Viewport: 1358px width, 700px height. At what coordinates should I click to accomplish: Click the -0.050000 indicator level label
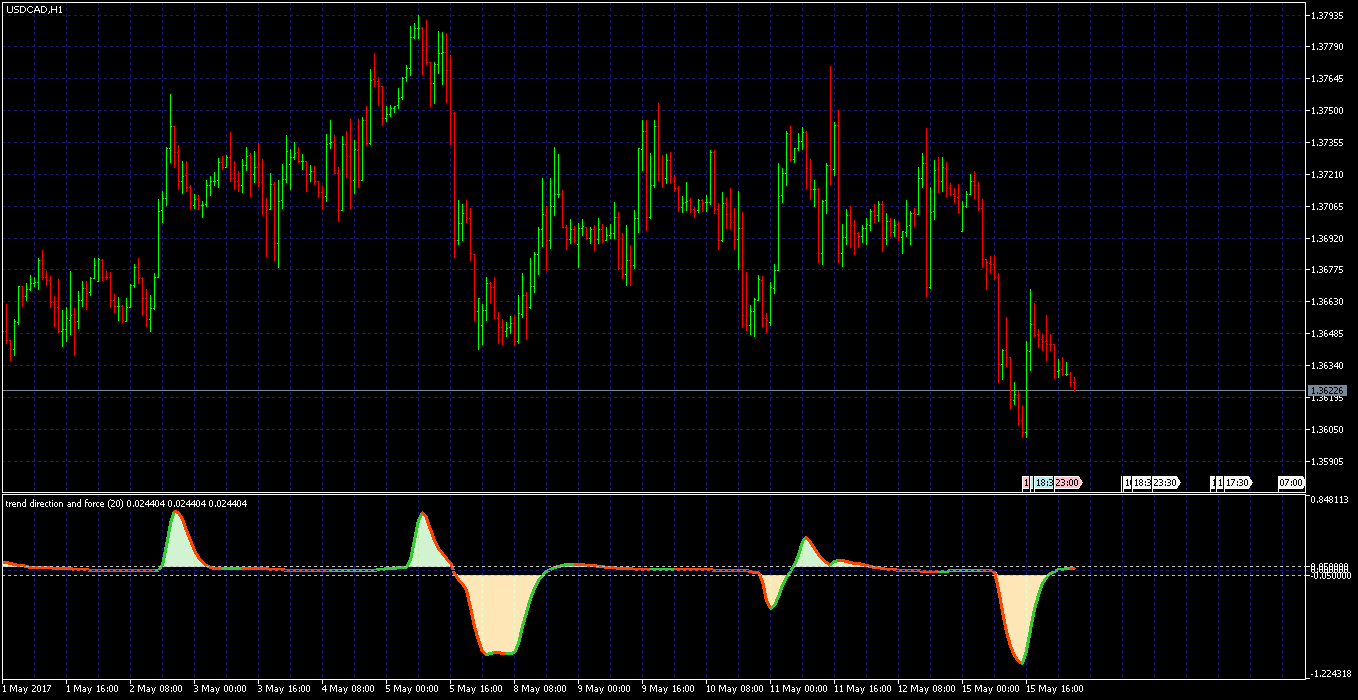(1332, 575)
